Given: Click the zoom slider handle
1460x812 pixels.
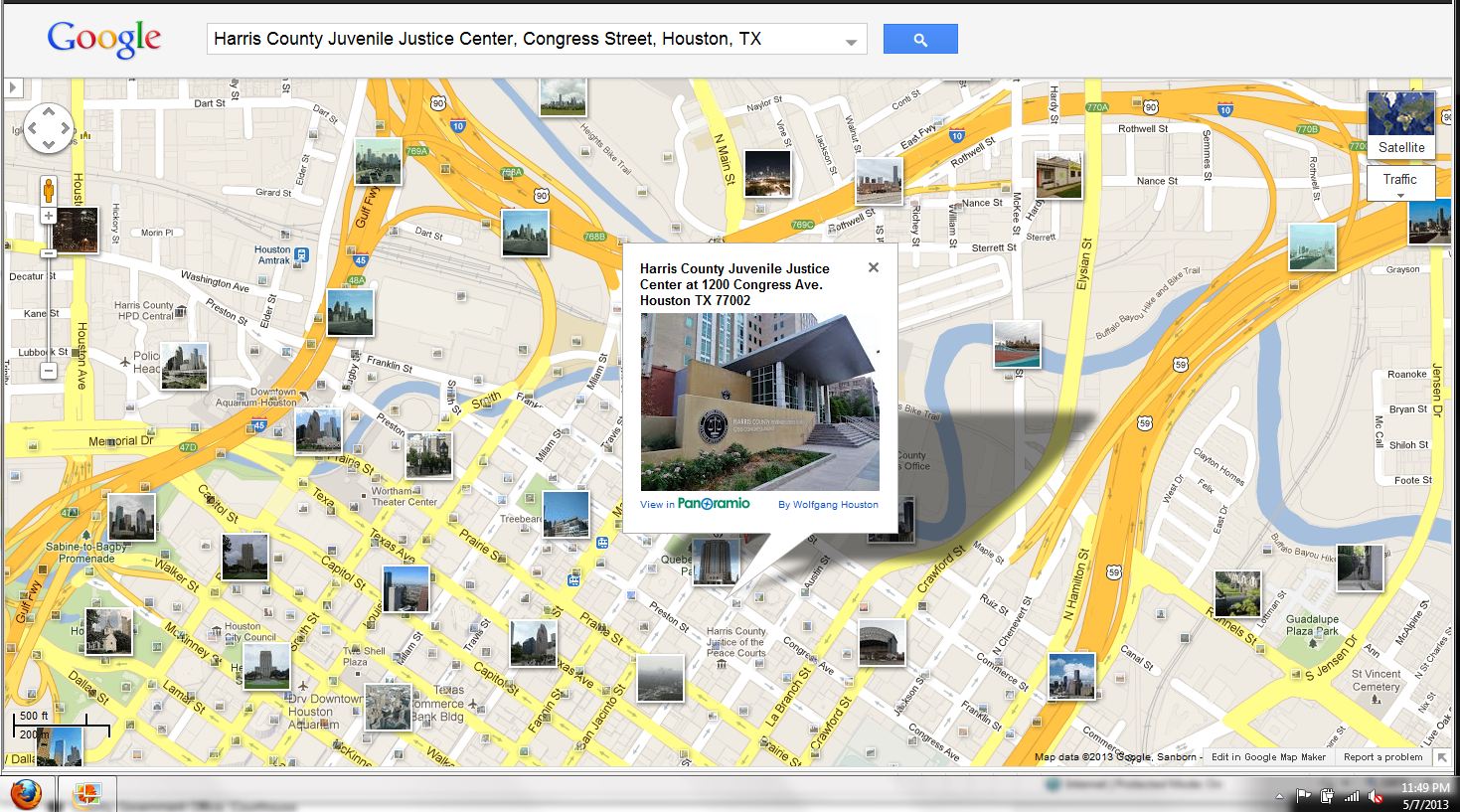Looking at the screenshot, I should 48,253.
